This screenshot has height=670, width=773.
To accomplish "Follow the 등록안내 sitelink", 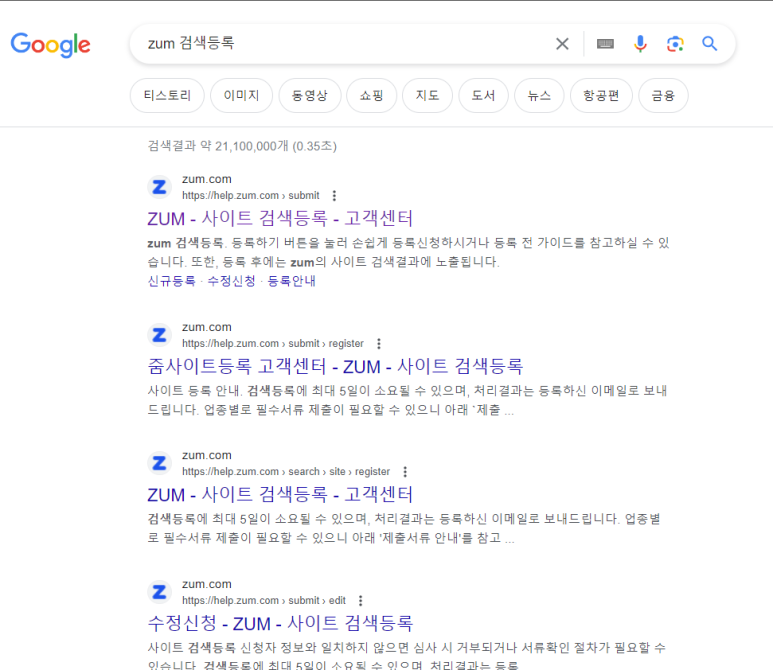I will click(291, 281).
